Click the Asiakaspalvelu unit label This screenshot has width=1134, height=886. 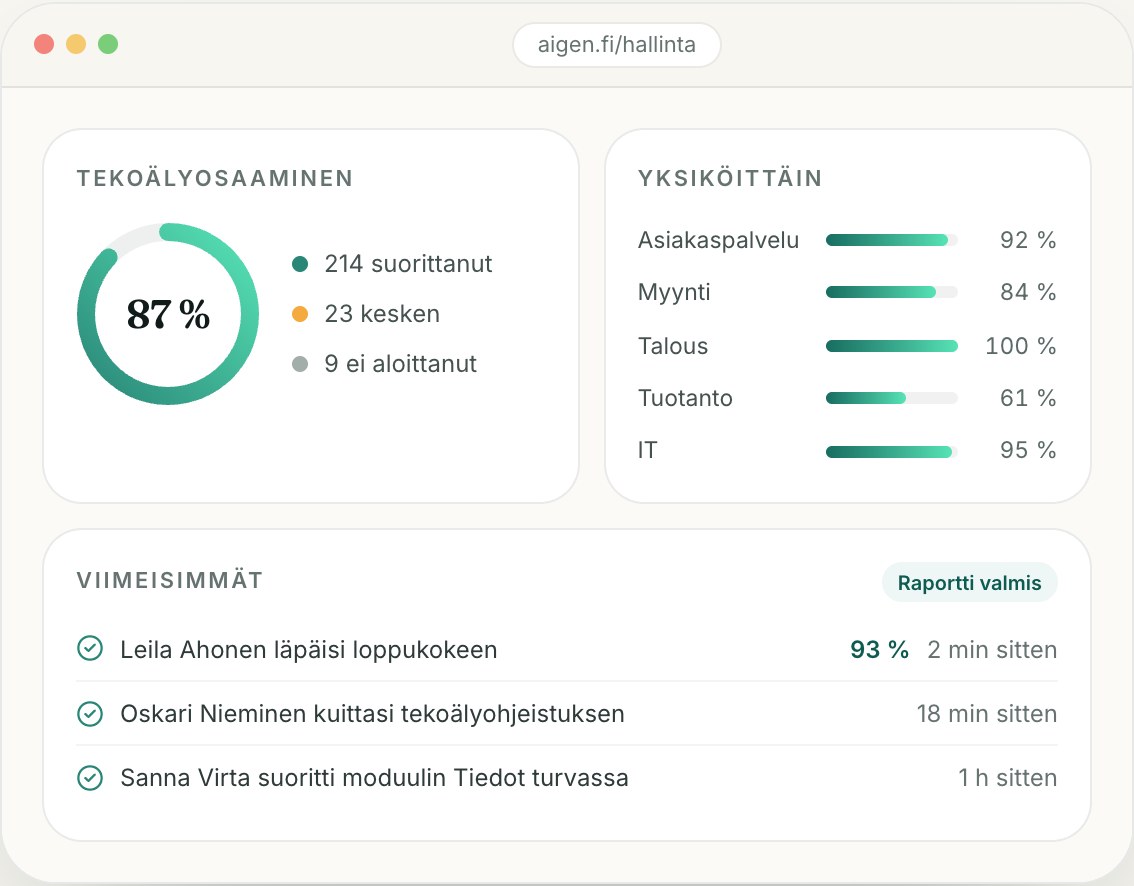click(x=718, y=240)
